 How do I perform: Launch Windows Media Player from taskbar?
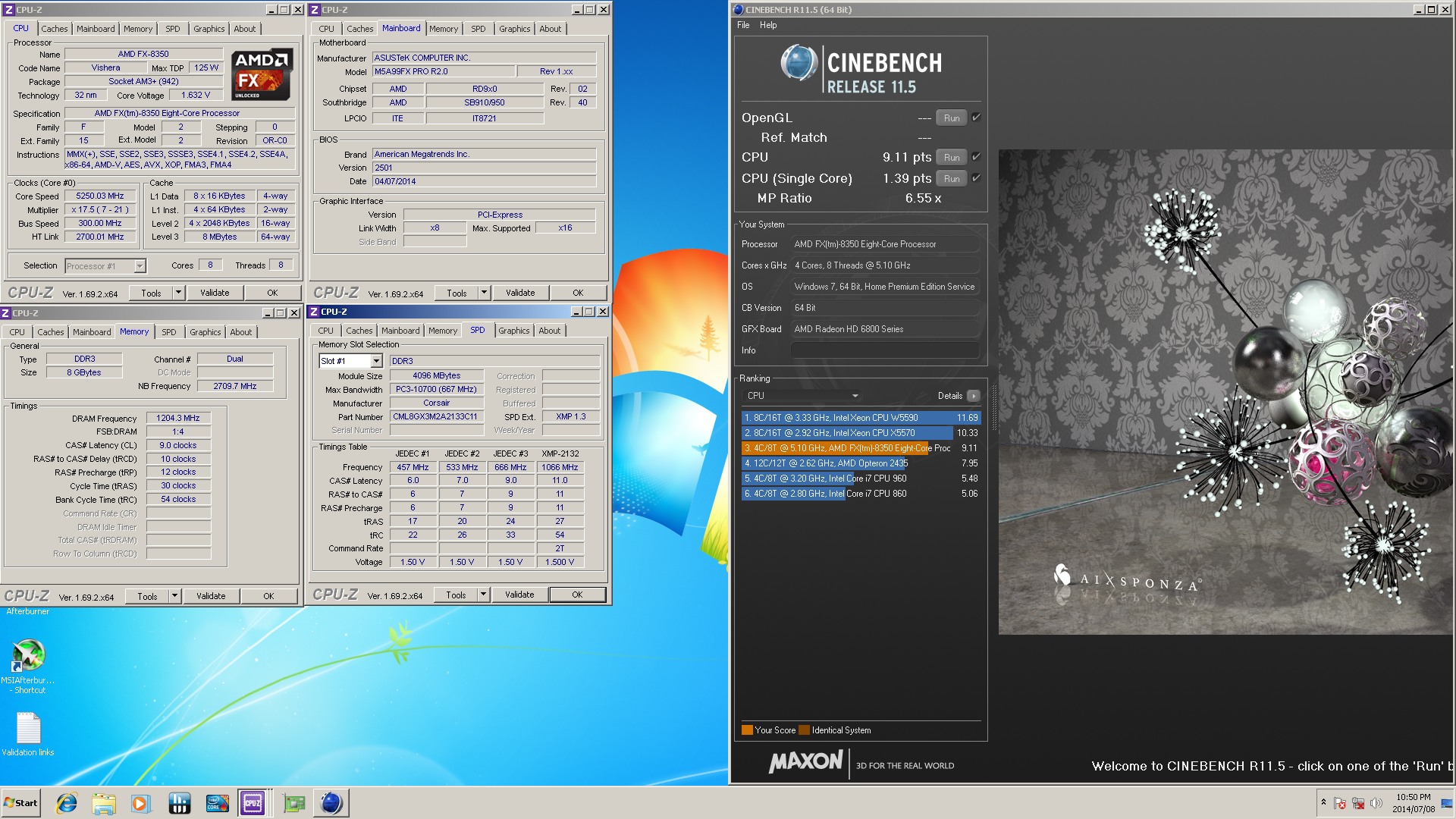pos(141,803)
